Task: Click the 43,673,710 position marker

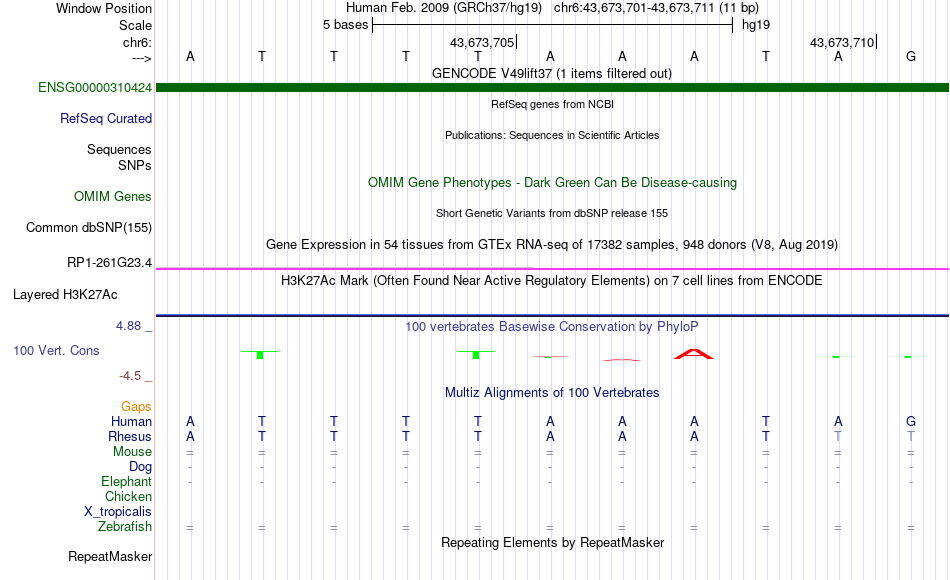Action: click(x=843, y=42)
